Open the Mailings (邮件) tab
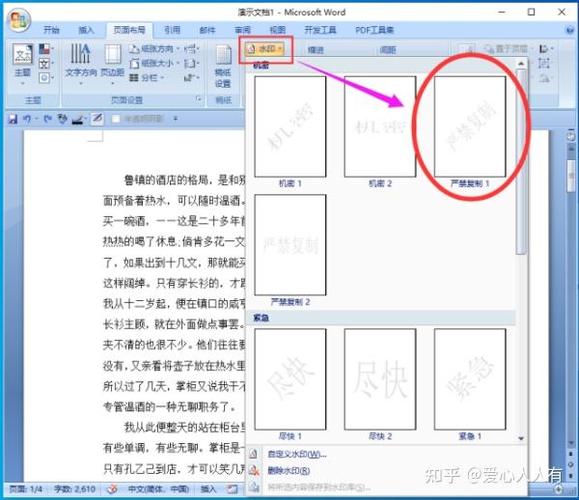579x500 pixels. point(207,30)
